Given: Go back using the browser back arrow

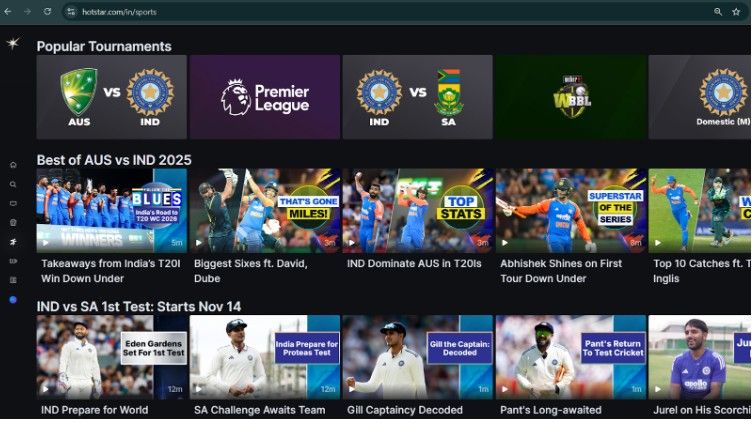Looking at the screenshot, I should [x=8, y=12].
